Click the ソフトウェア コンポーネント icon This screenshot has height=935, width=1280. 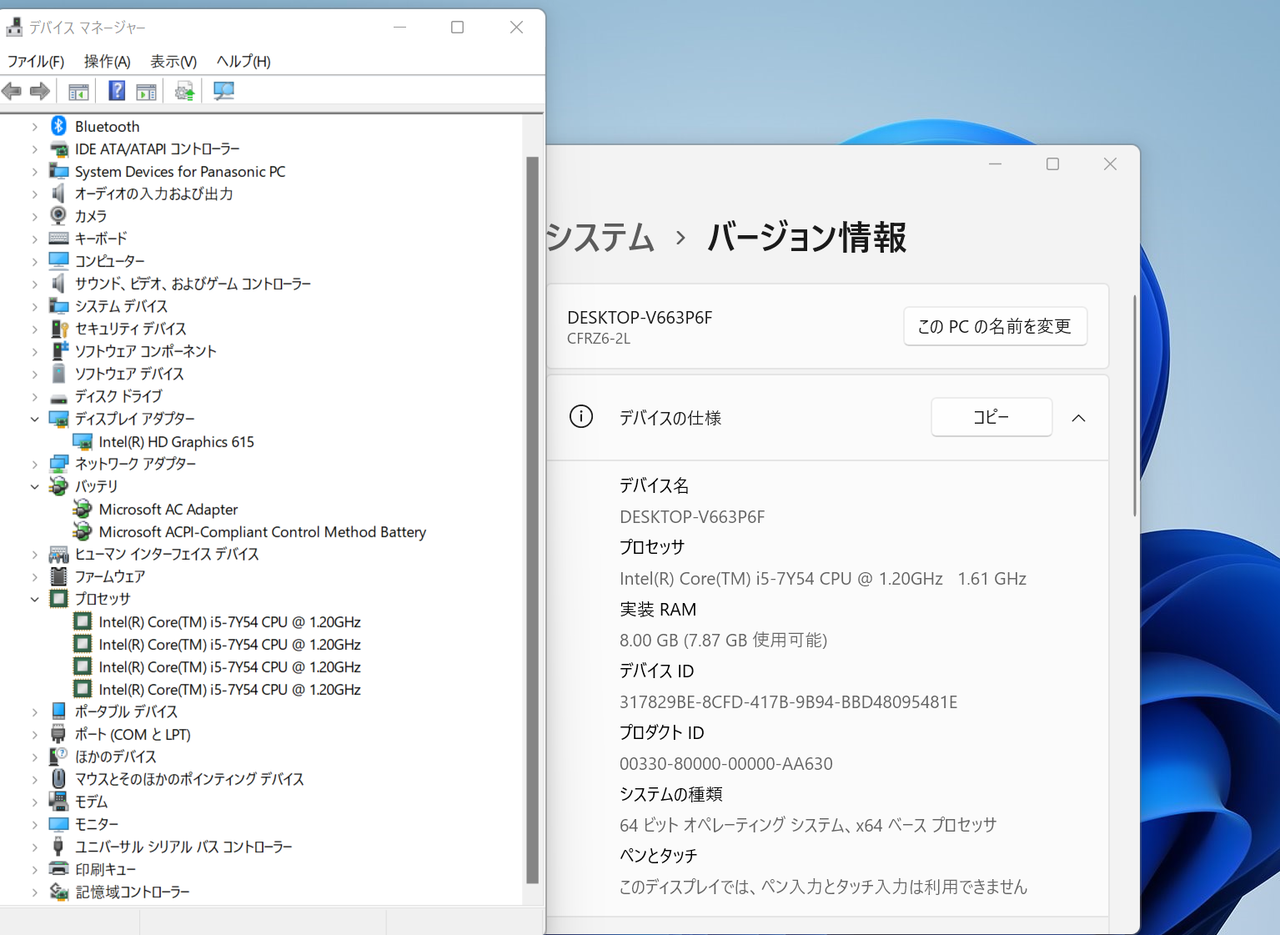pos(58,351)
